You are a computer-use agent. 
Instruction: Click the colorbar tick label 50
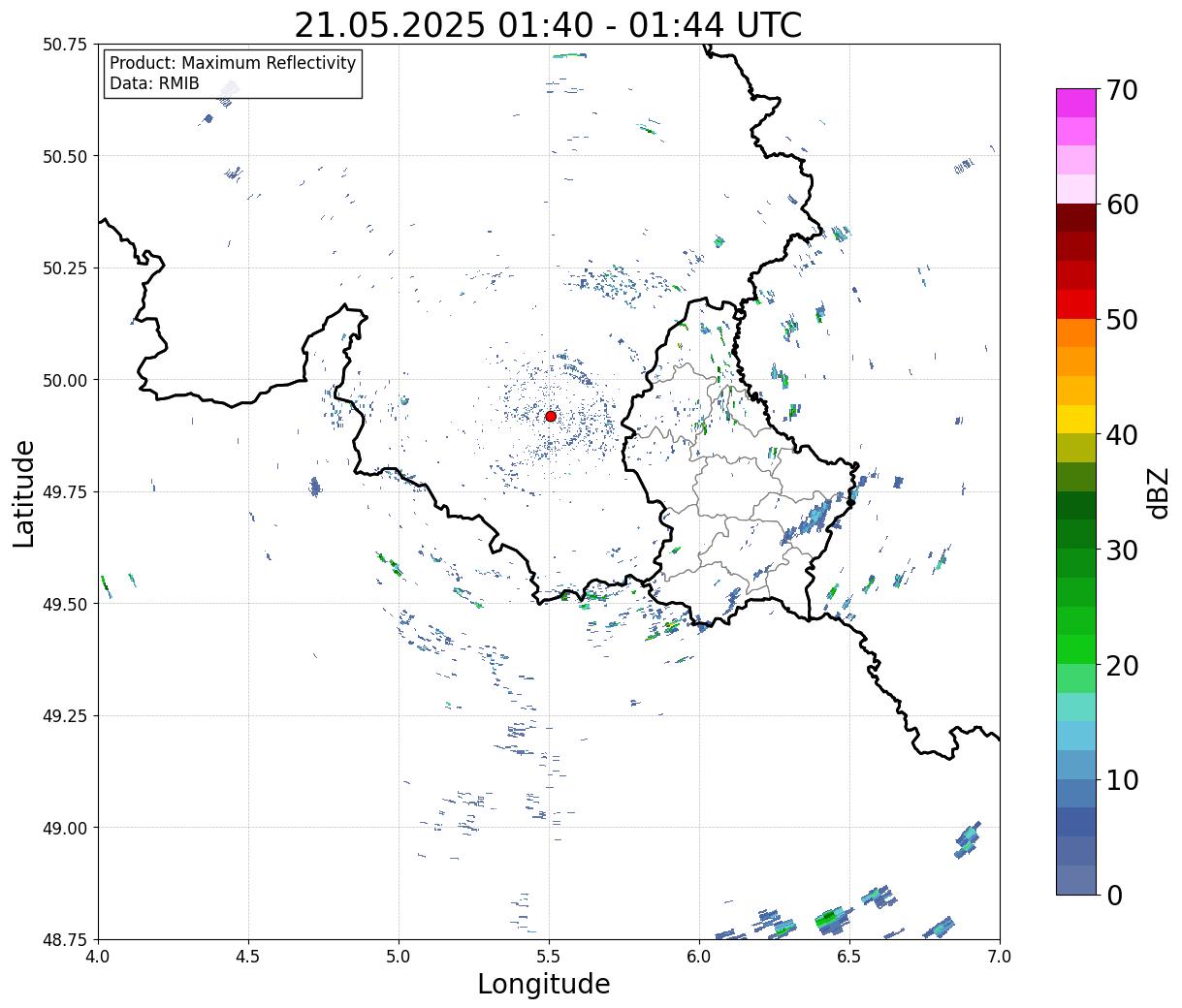point(1122,320)
